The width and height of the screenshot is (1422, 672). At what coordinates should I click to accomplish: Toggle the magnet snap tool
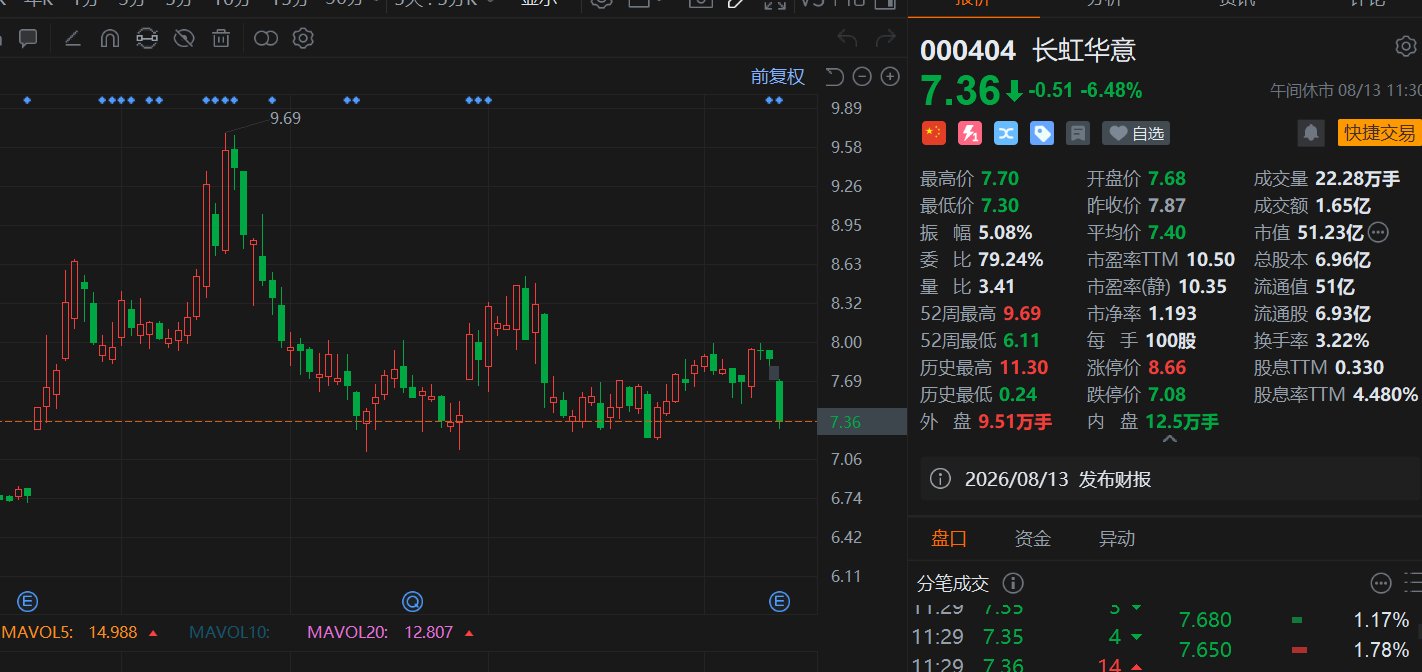pyautogui.click(x=110, y=39)
